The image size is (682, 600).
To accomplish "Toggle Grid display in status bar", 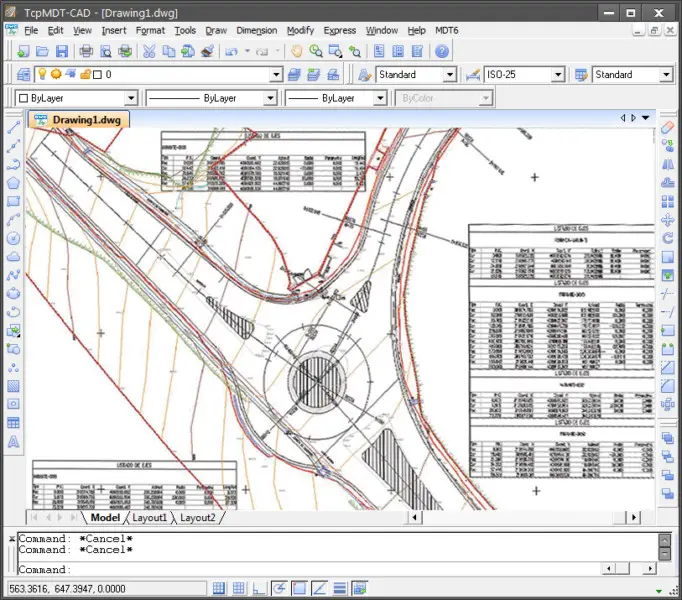I will pos(239,588).
